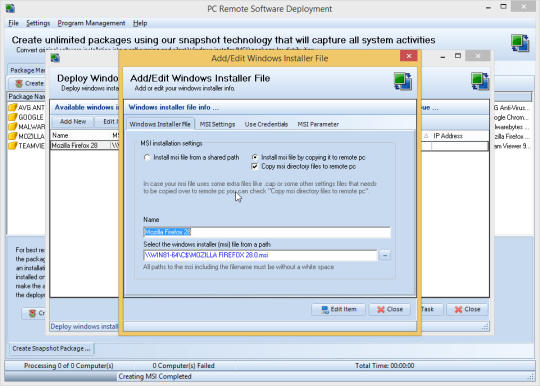Click the Edit Item button
Screen dimensions: 540x386
point(339,309)
